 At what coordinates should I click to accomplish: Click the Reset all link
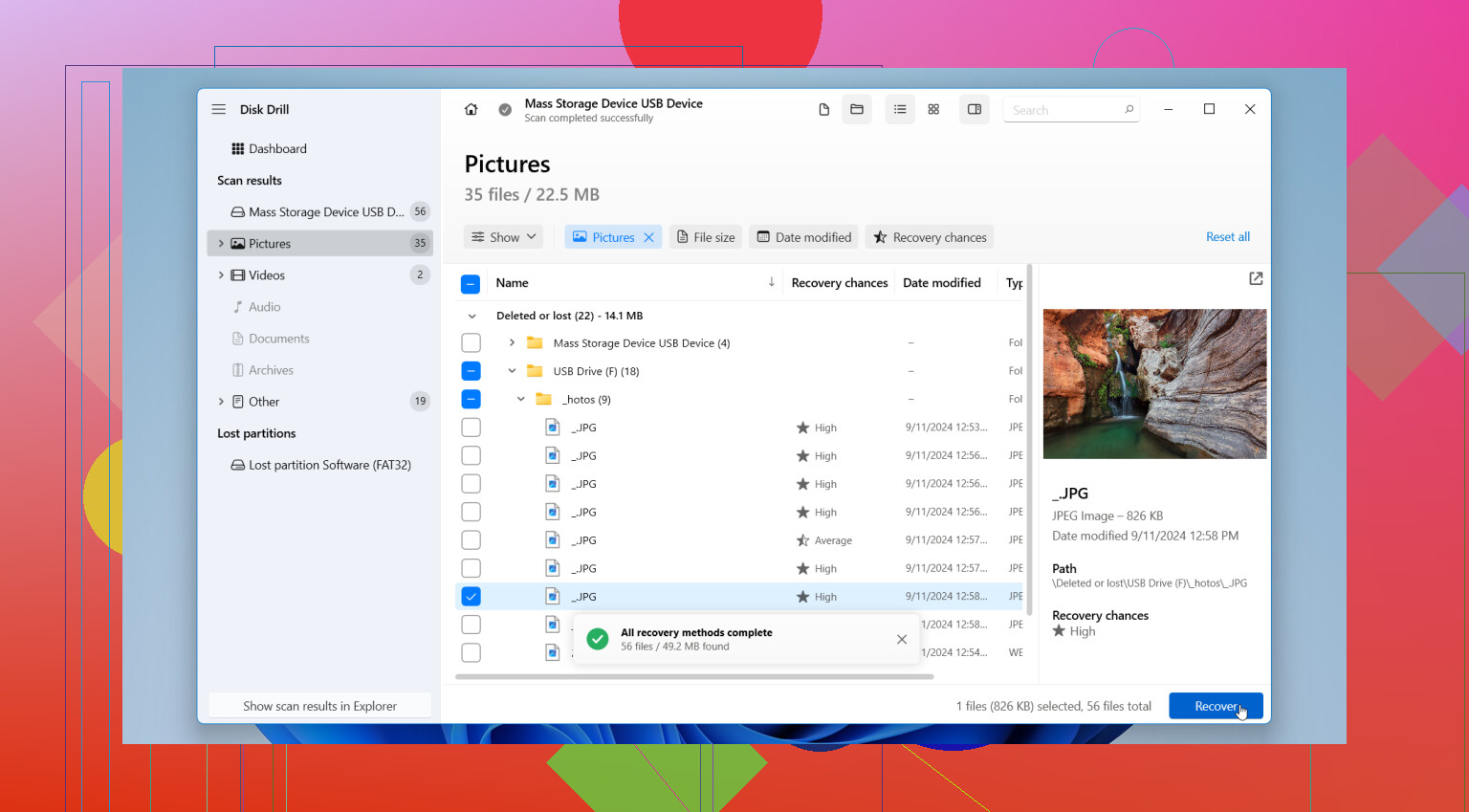[1228, 236]
